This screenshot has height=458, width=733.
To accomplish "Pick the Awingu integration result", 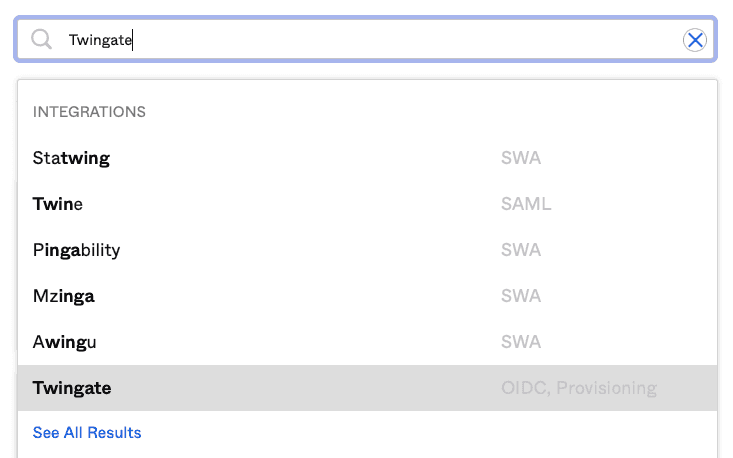I will point(65,342).
